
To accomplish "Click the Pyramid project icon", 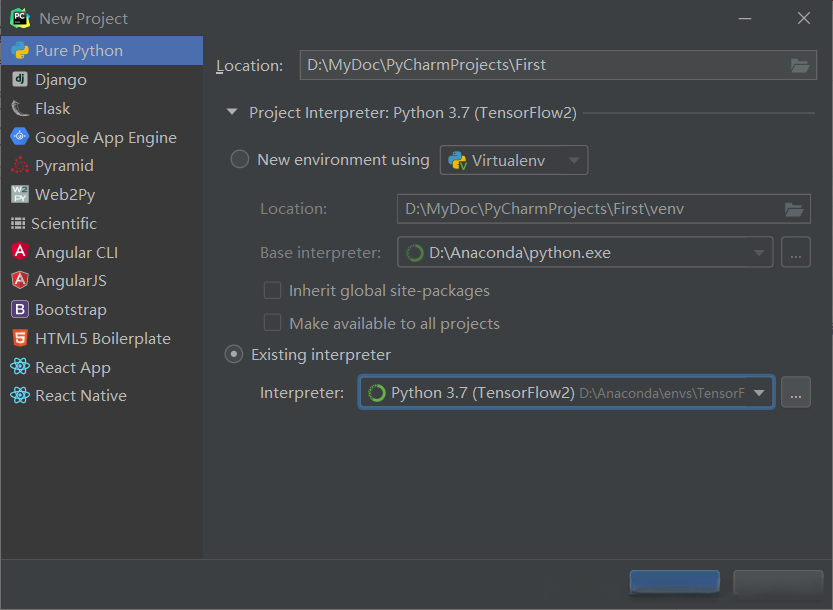I will (19, 166).
